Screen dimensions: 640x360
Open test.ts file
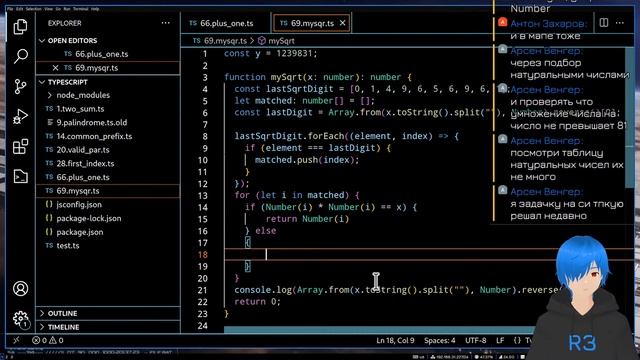click(108, 246)
